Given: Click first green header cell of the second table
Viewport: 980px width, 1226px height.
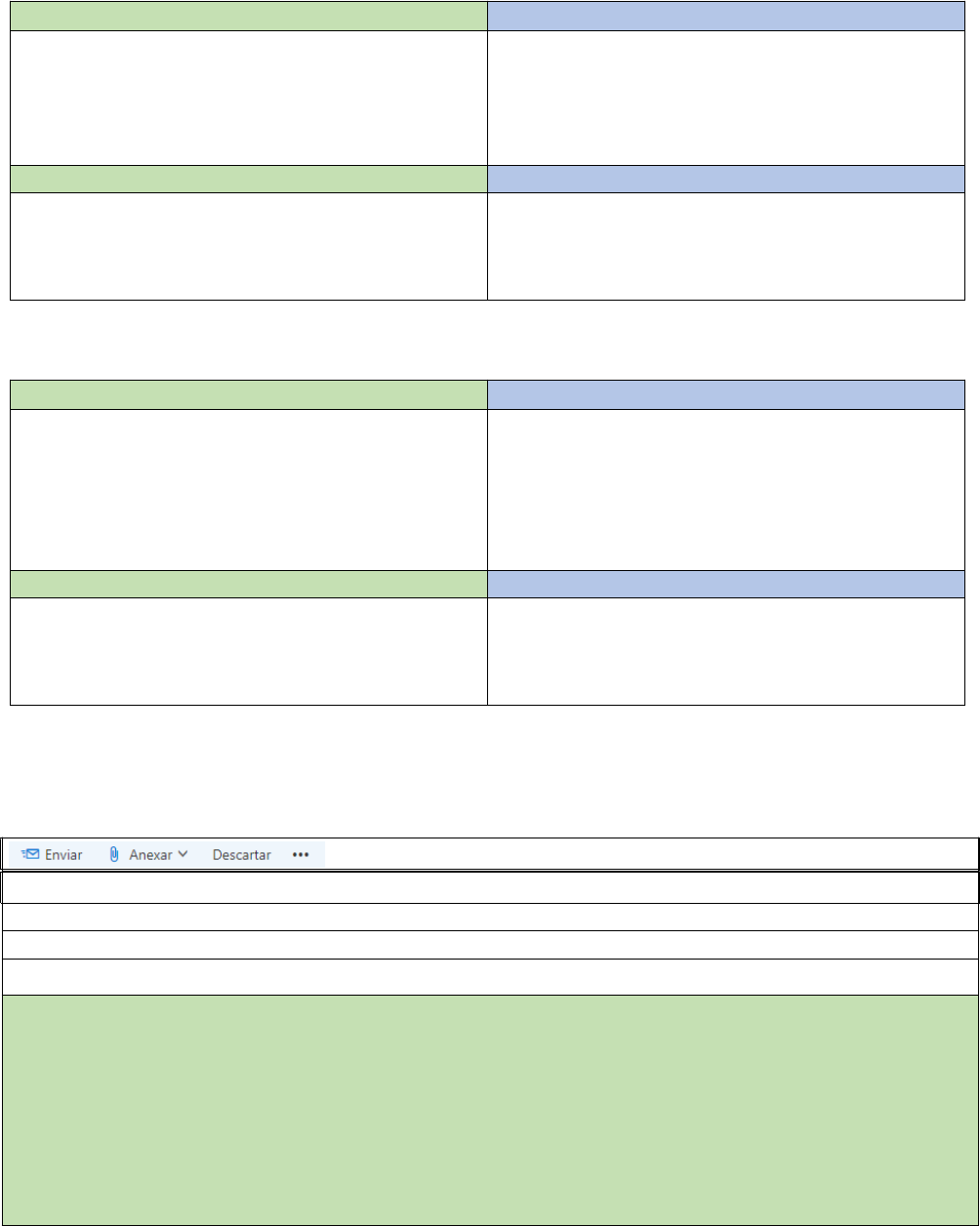Looking at the screenshot, I should pos(249,394).
